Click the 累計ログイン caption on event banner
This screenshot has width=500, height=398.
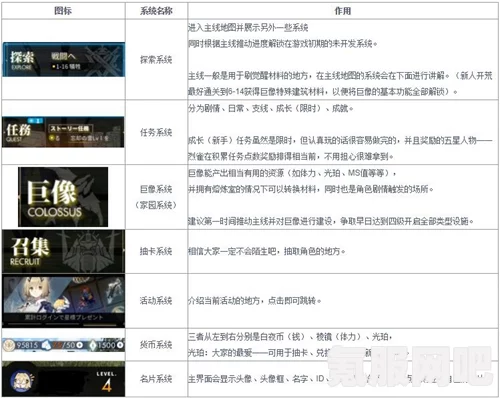63,317
